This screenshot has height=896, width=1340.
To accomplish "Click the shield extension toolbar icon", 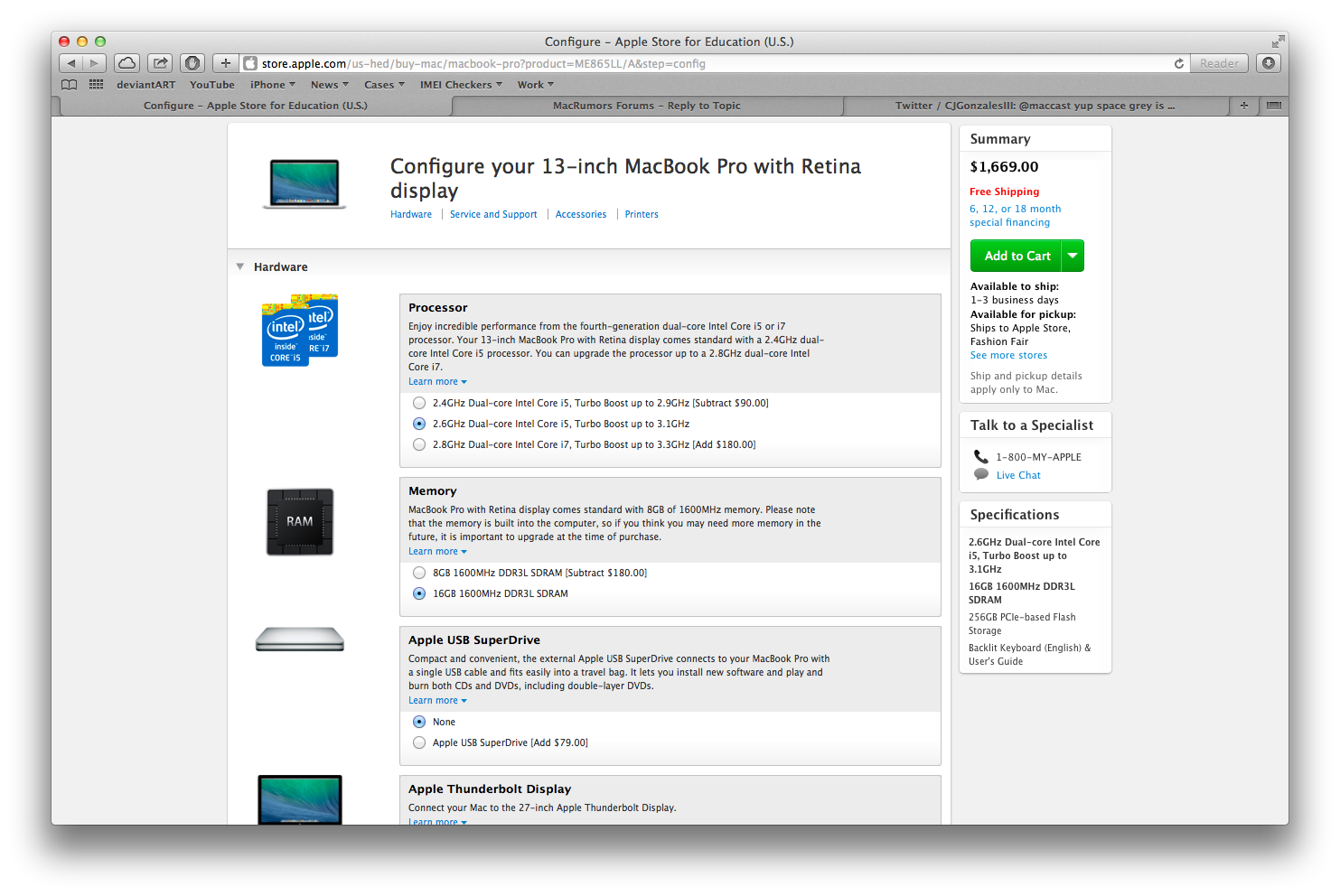I will click(x=192, y=63).
